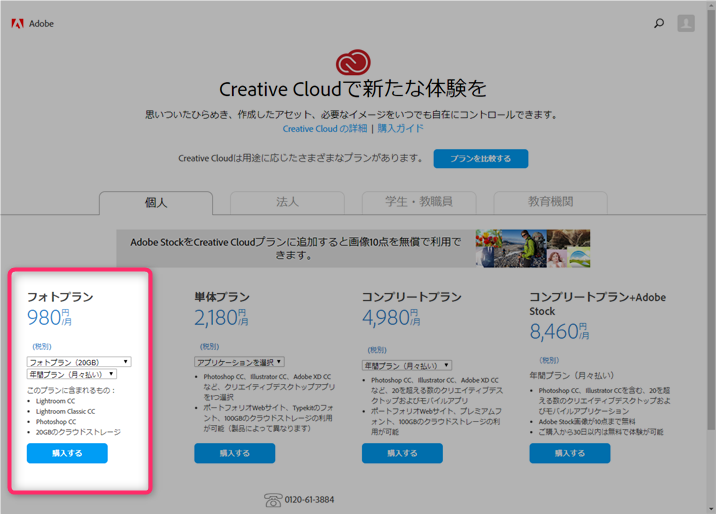Screen dimensions: 716x514
Task: Open the 購入ガイド link
Action: [400, 129]
